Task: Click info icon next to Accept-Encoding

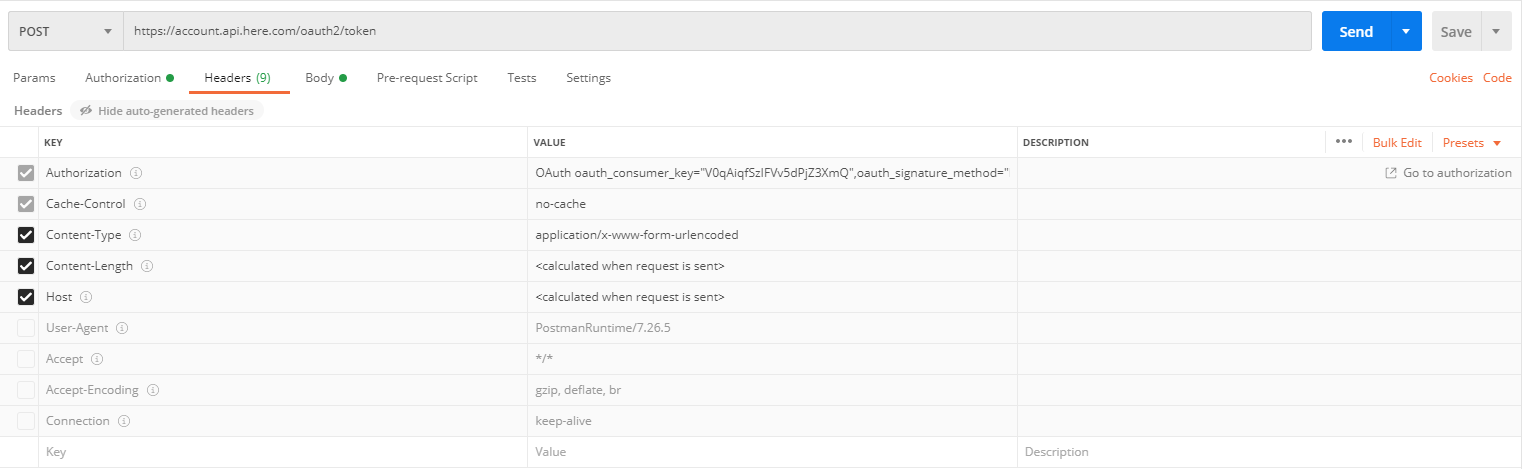Action: 153,390
